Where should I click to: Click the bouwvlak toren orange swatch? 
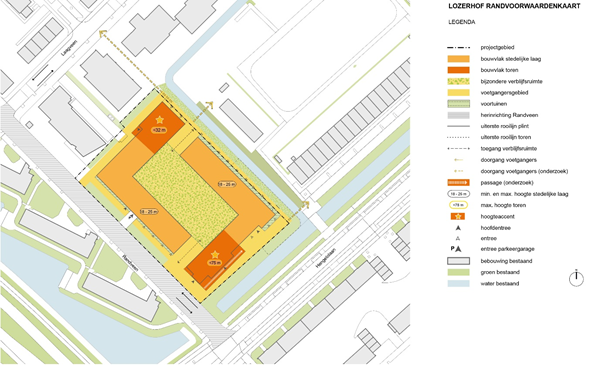[458, 70]
